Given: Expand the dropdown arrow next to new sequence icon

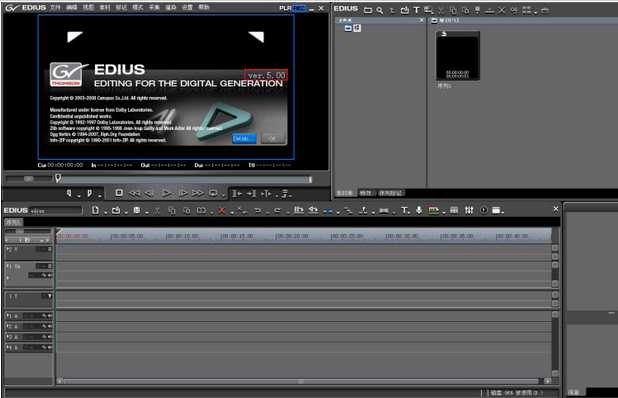Looking at the screenshot, I should pyautogui.click(x=105, y=212).
